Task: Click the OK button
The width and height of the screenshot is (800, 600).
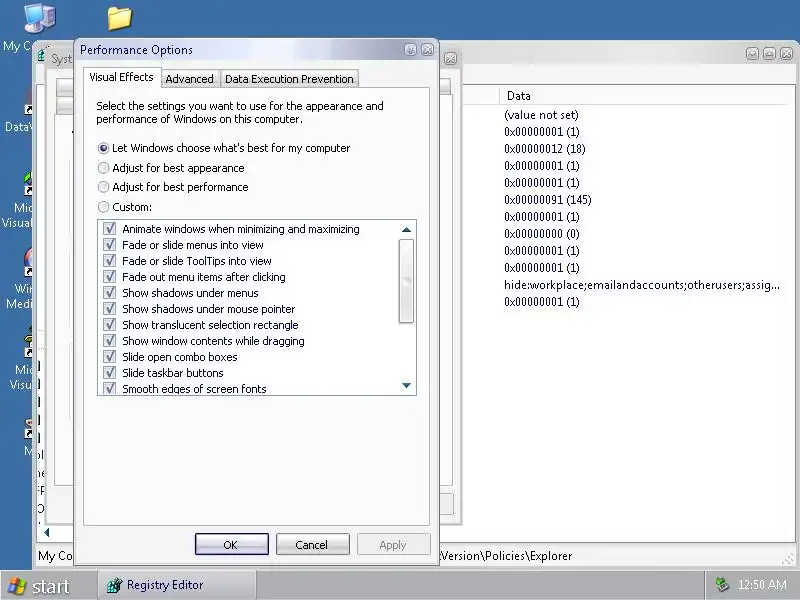Action: point(231,544)
